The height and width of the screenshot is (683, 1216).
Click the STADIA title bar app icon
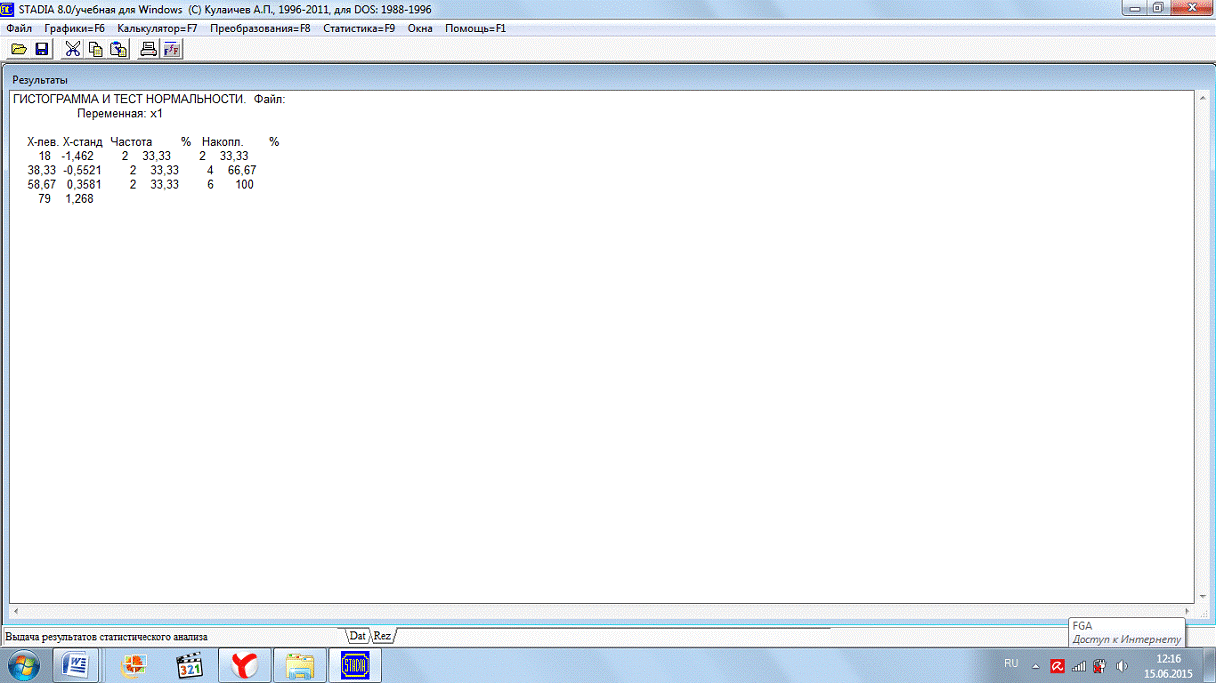pyautogui.click(x=8, y=8)
